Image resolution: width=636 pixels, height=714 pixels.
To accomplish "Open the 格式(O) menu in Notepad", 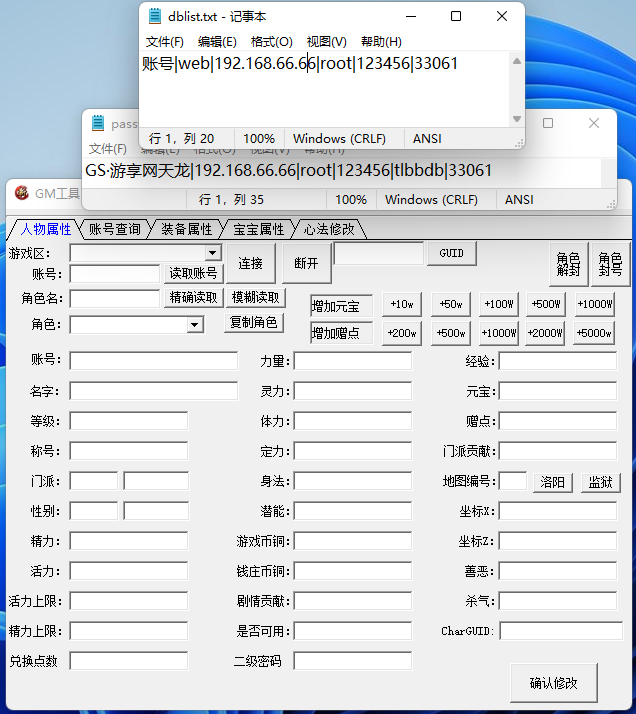I will click(271, 42).
